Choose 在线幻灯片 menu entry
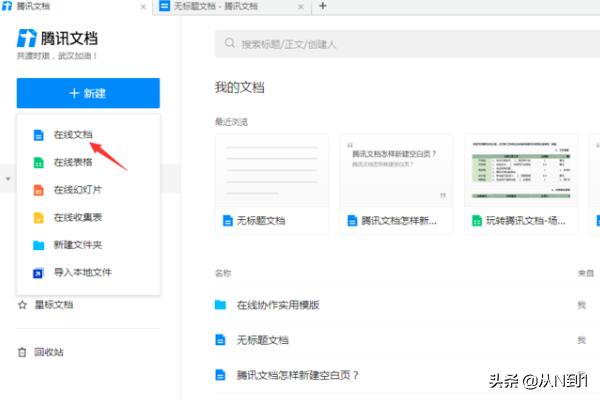The height and width of the screenshot is (400, 600). point(78,190)
